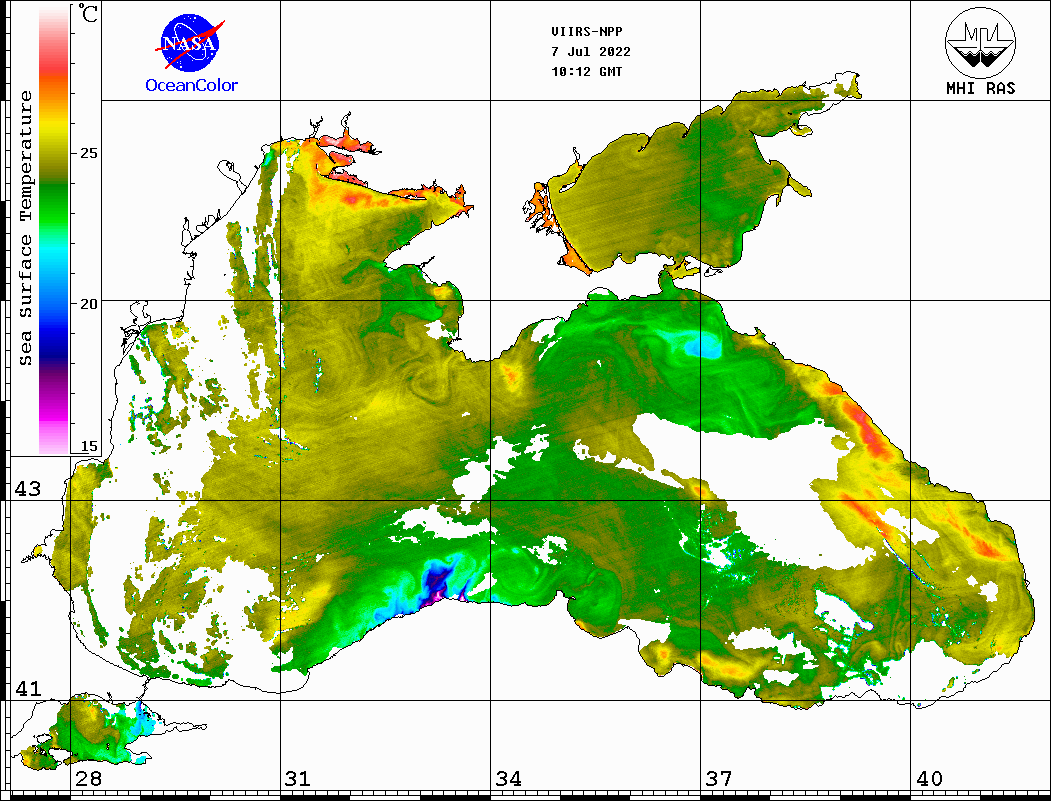Click the date 7 Jul 2022
This screenshot has width=1051, height=801.
pos(591,52)
